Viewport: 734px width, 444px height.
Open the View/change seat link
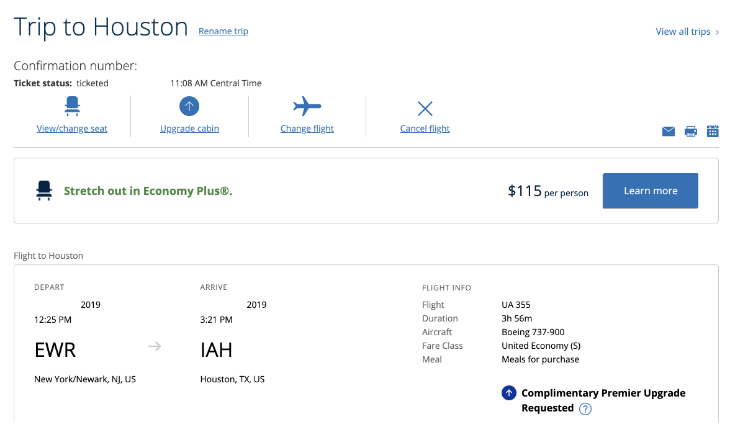coord(72,129)
